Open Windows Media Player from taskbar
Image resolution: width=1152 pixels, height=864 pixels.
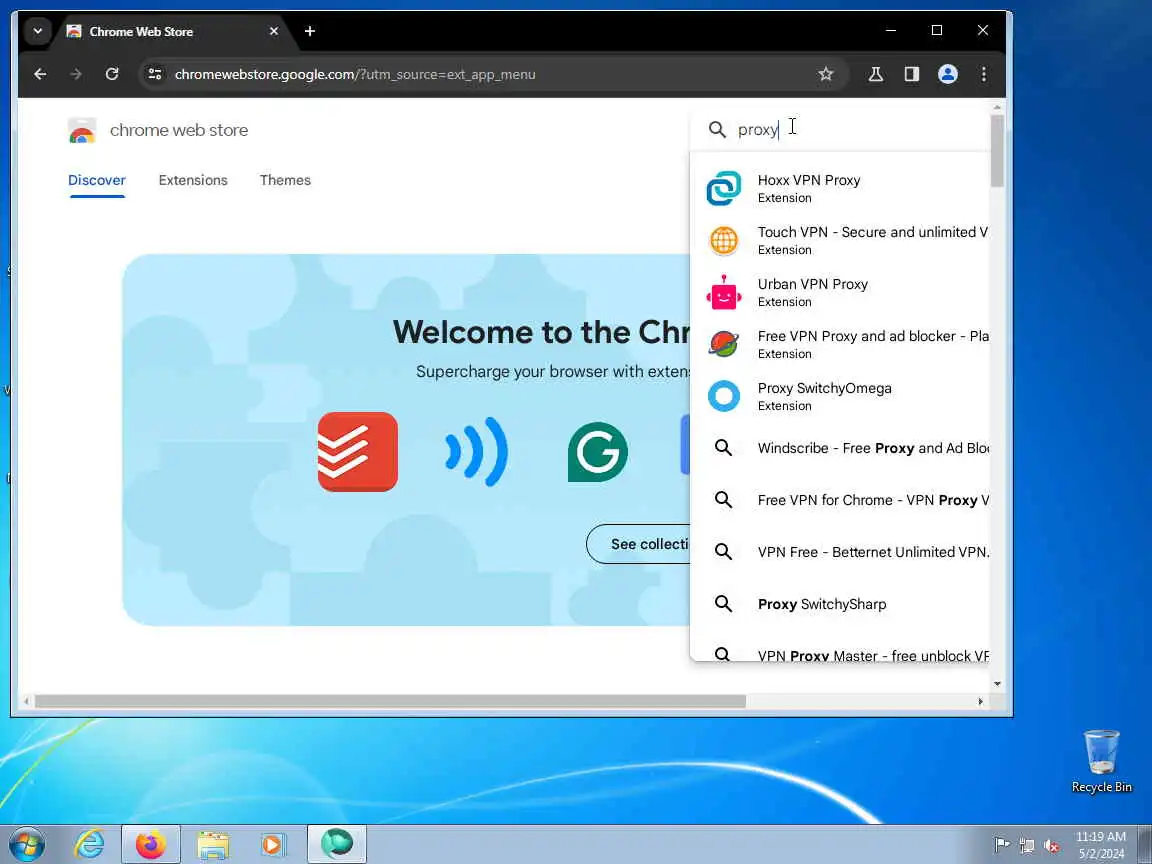pos(273,845)
